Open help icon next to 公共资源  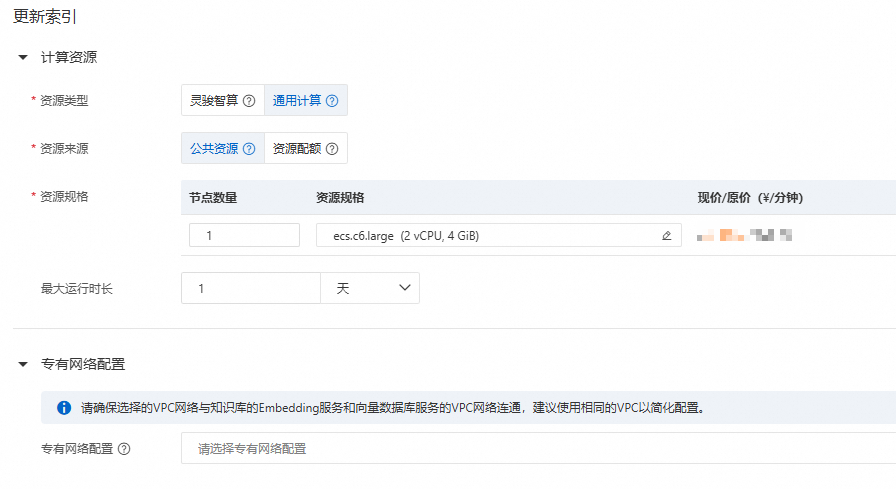249,149
